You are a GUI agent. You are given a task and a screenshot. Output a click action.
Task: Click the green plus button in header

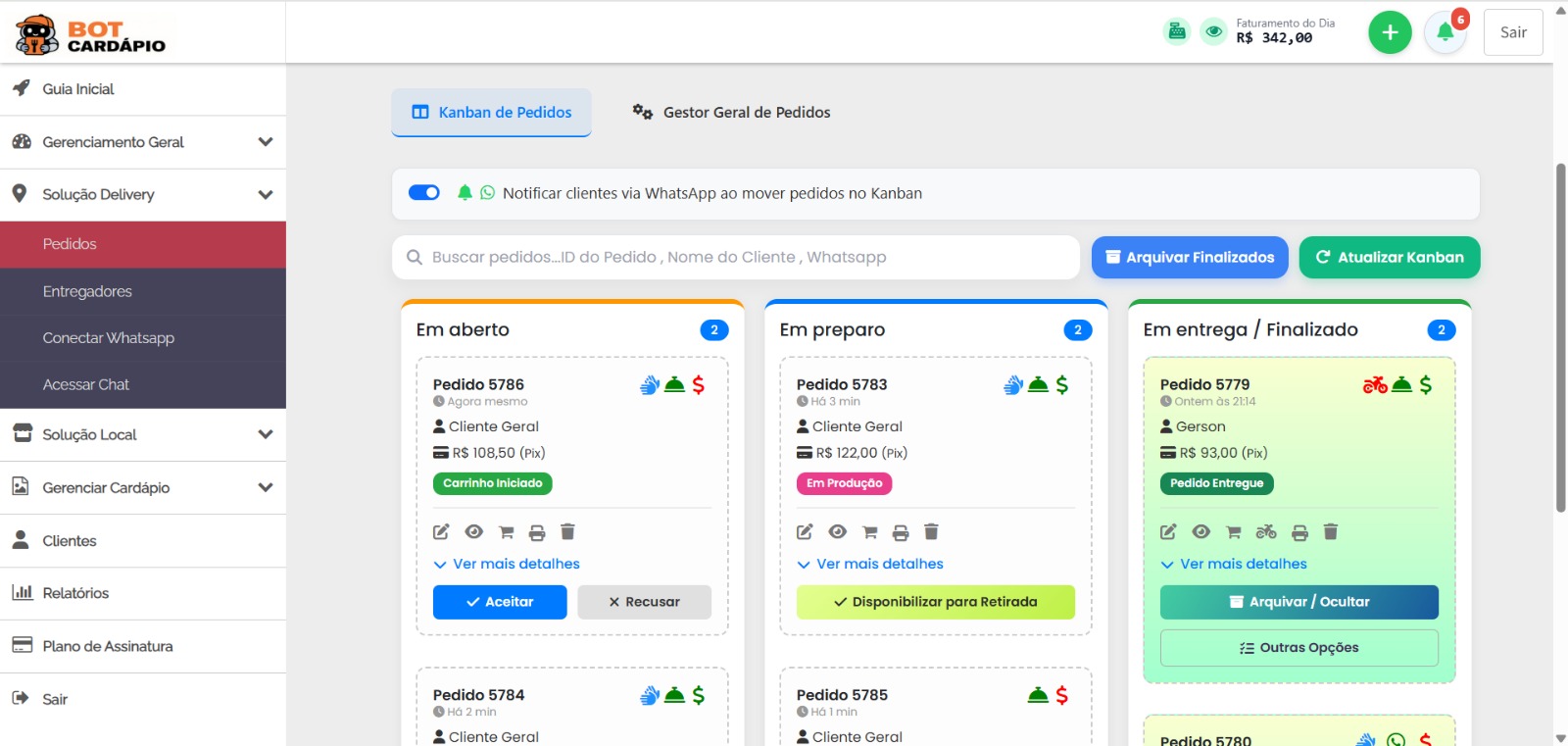click(x=1390, y=32)
